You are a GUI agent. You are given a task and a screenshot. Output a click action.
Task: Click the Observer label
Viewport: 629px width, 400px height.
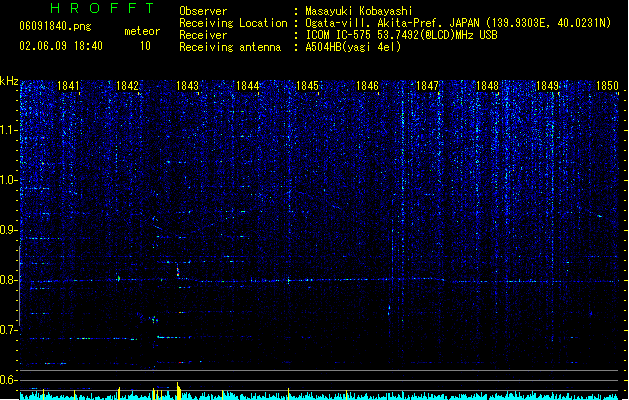203,11
